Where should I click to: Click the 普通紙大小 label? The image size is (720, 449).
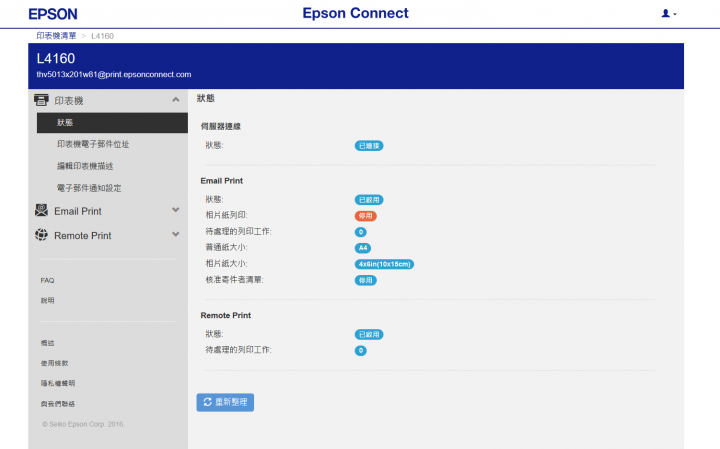pyautogui.click(x=226, y=247)
